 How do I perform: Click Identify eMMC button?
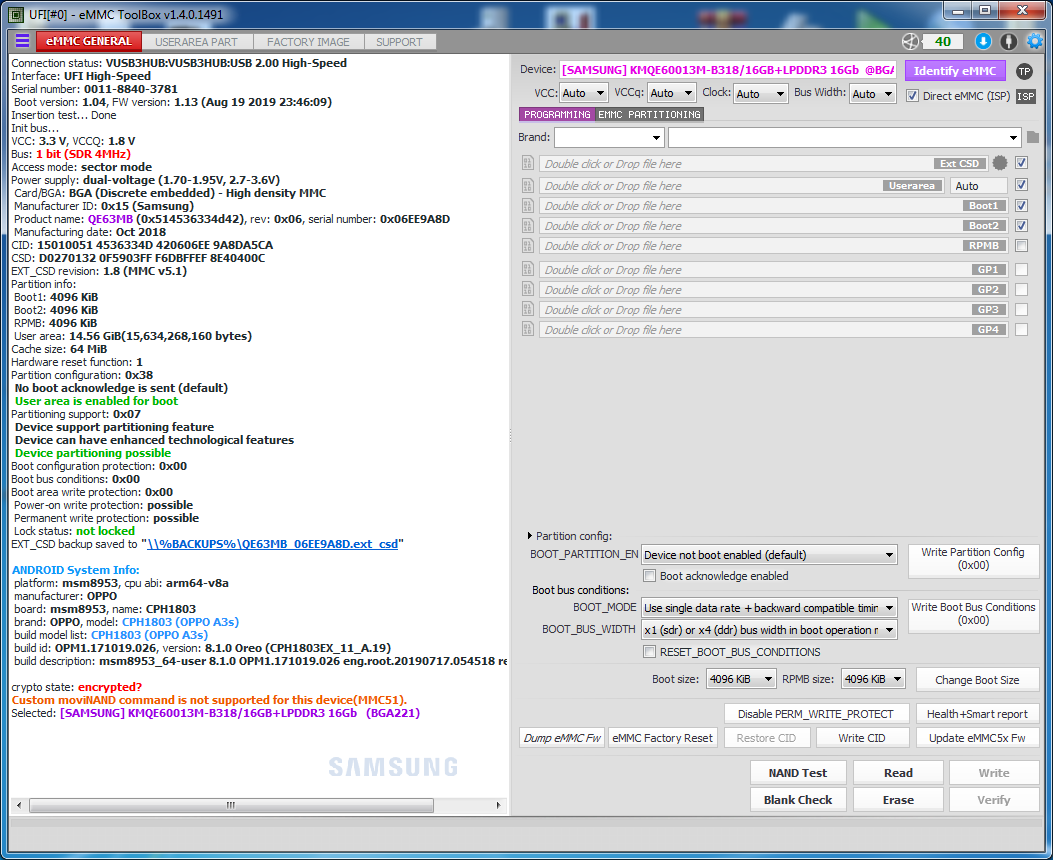(x=955, y=71)
